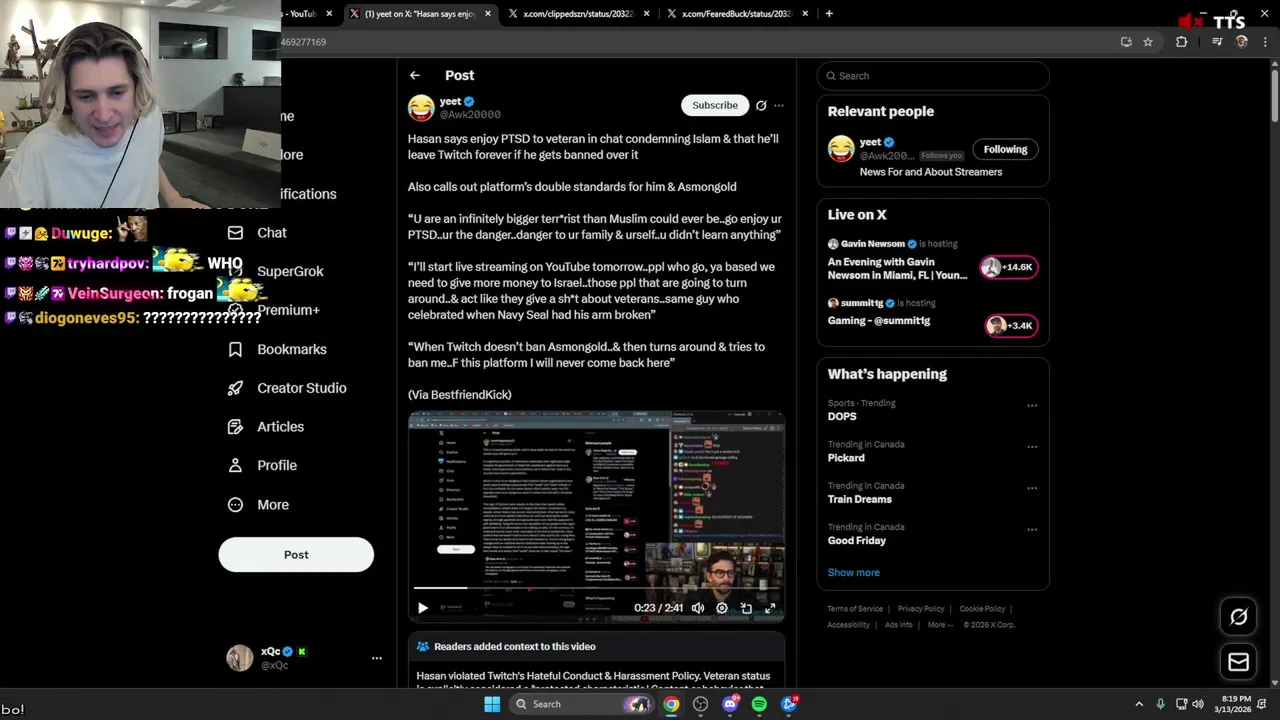The height and width of the screenshot is (720, 1280).
Task: Play the embedded video
Action: coord(422,608)
